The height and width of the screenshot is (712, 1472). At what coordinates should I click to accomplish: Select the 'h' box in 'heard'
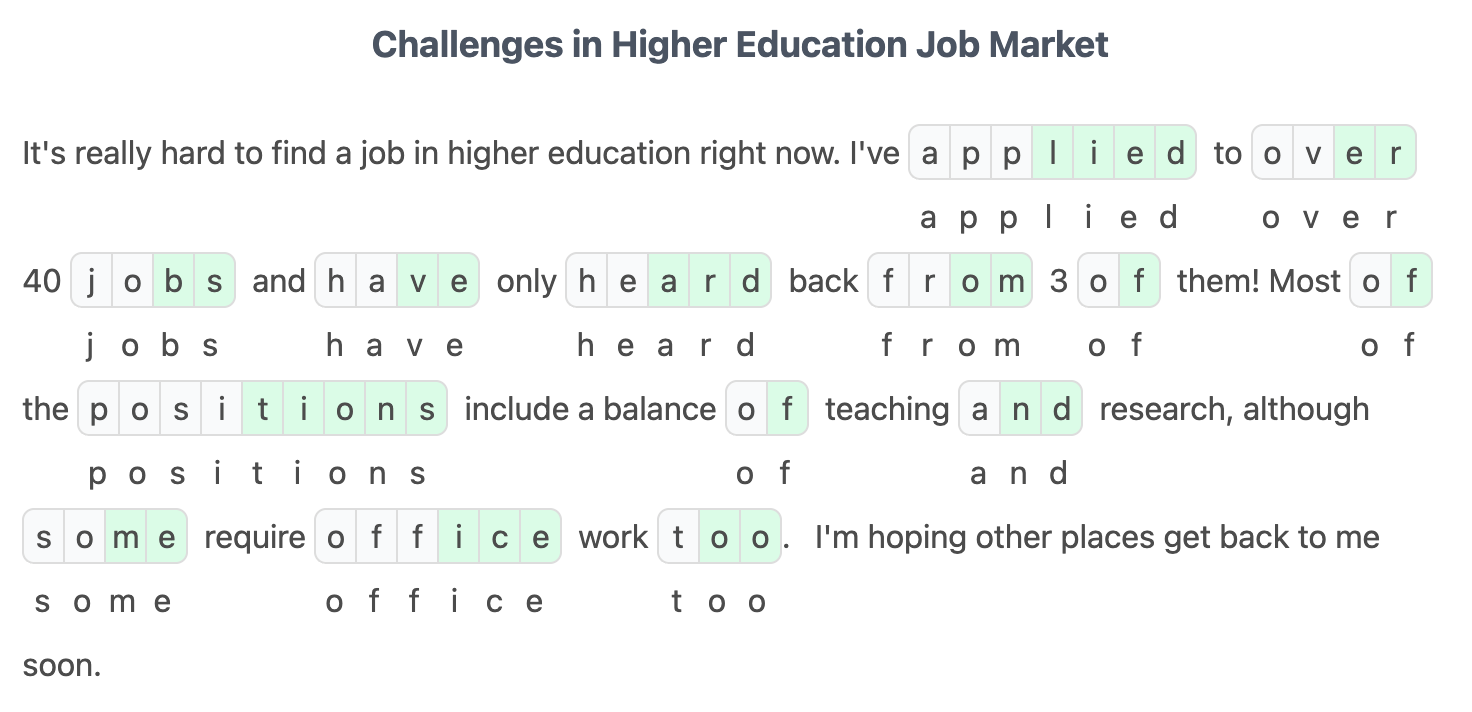pyautogui.click(x=587, y=281)
